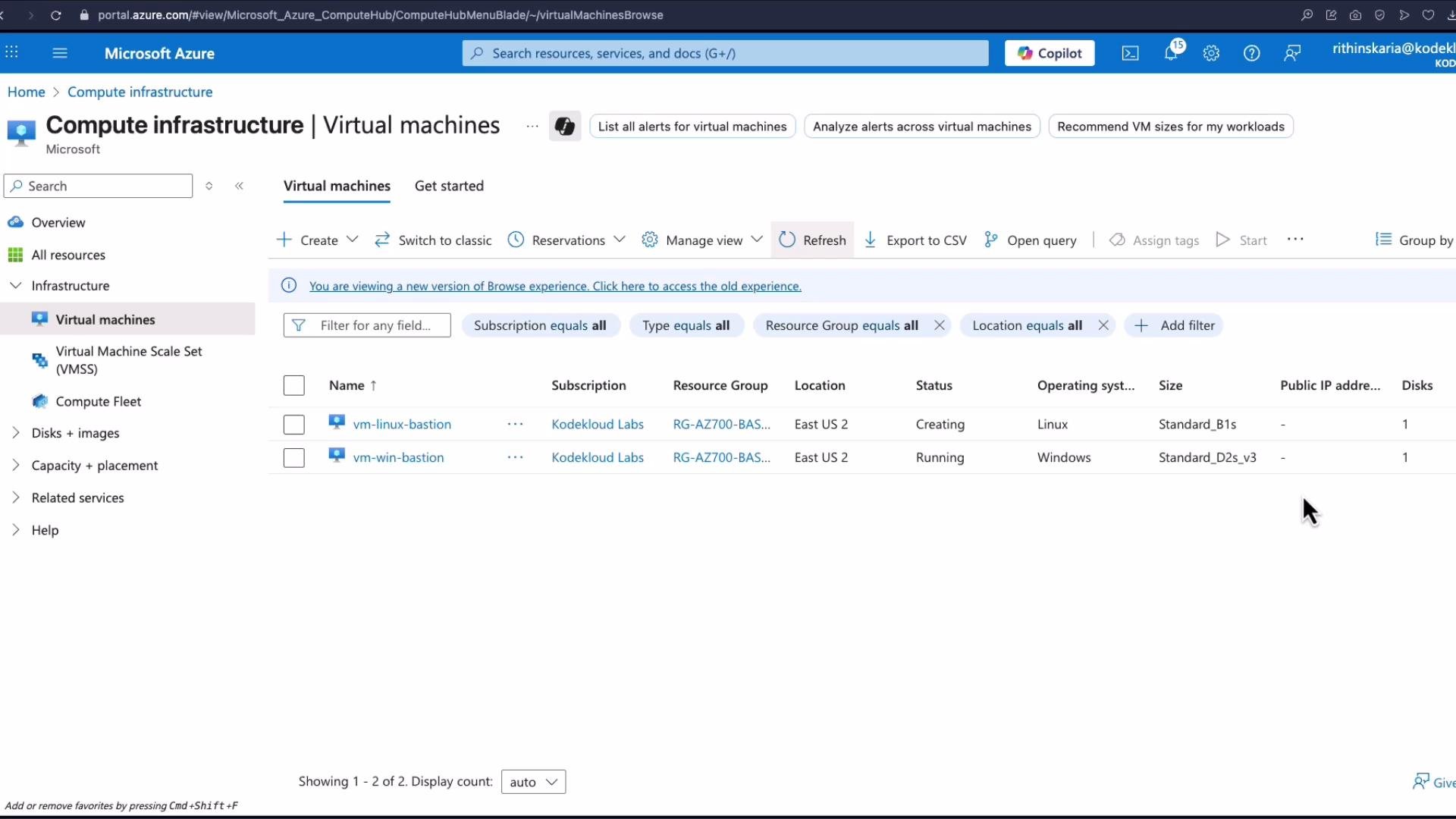
Task: Click Analyze alerts across virtual machines
Action: click(x=922, y=127)
